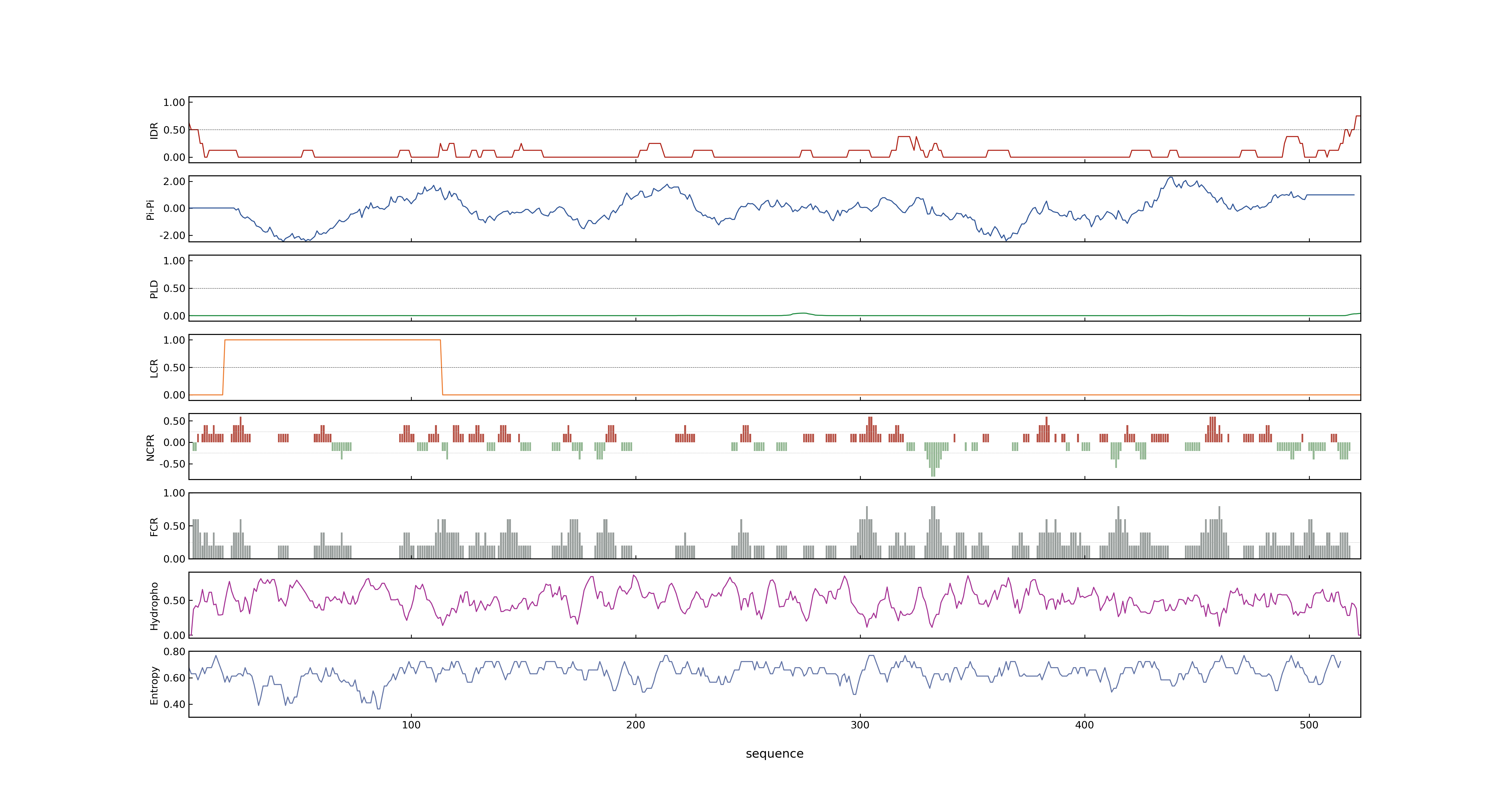Click x-axis tick label 200
Screen dimensions: 1512x806
coord(636,725)
